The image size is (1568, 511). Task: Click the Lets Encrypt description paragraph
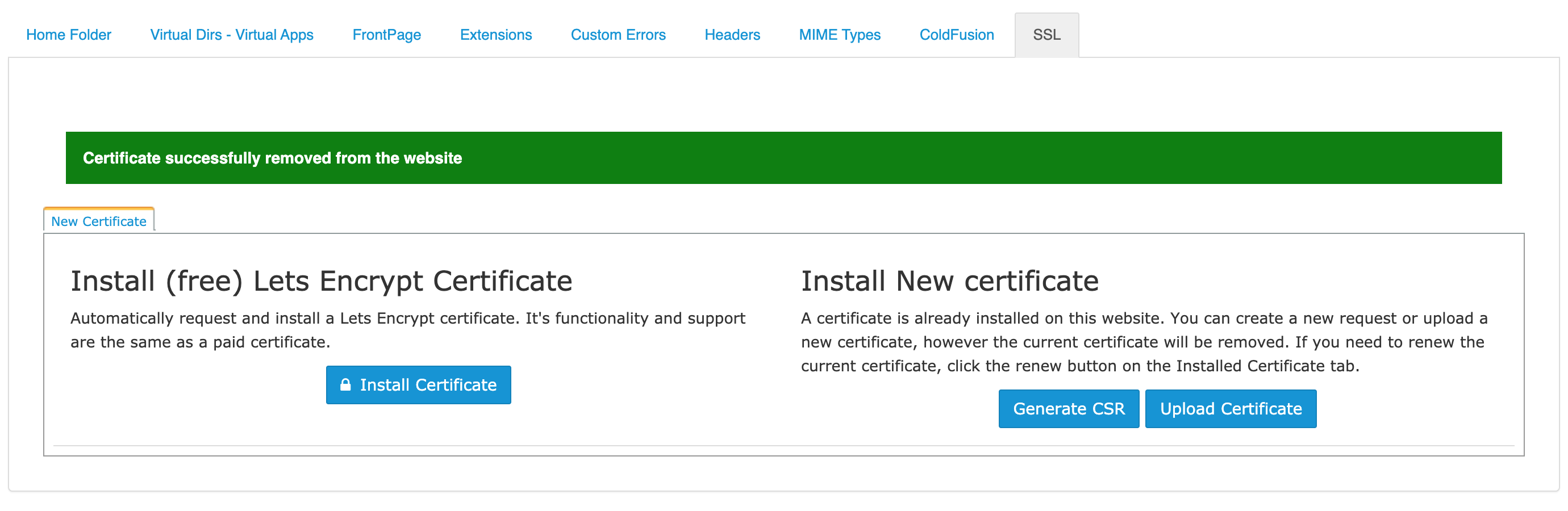[408, 330]
